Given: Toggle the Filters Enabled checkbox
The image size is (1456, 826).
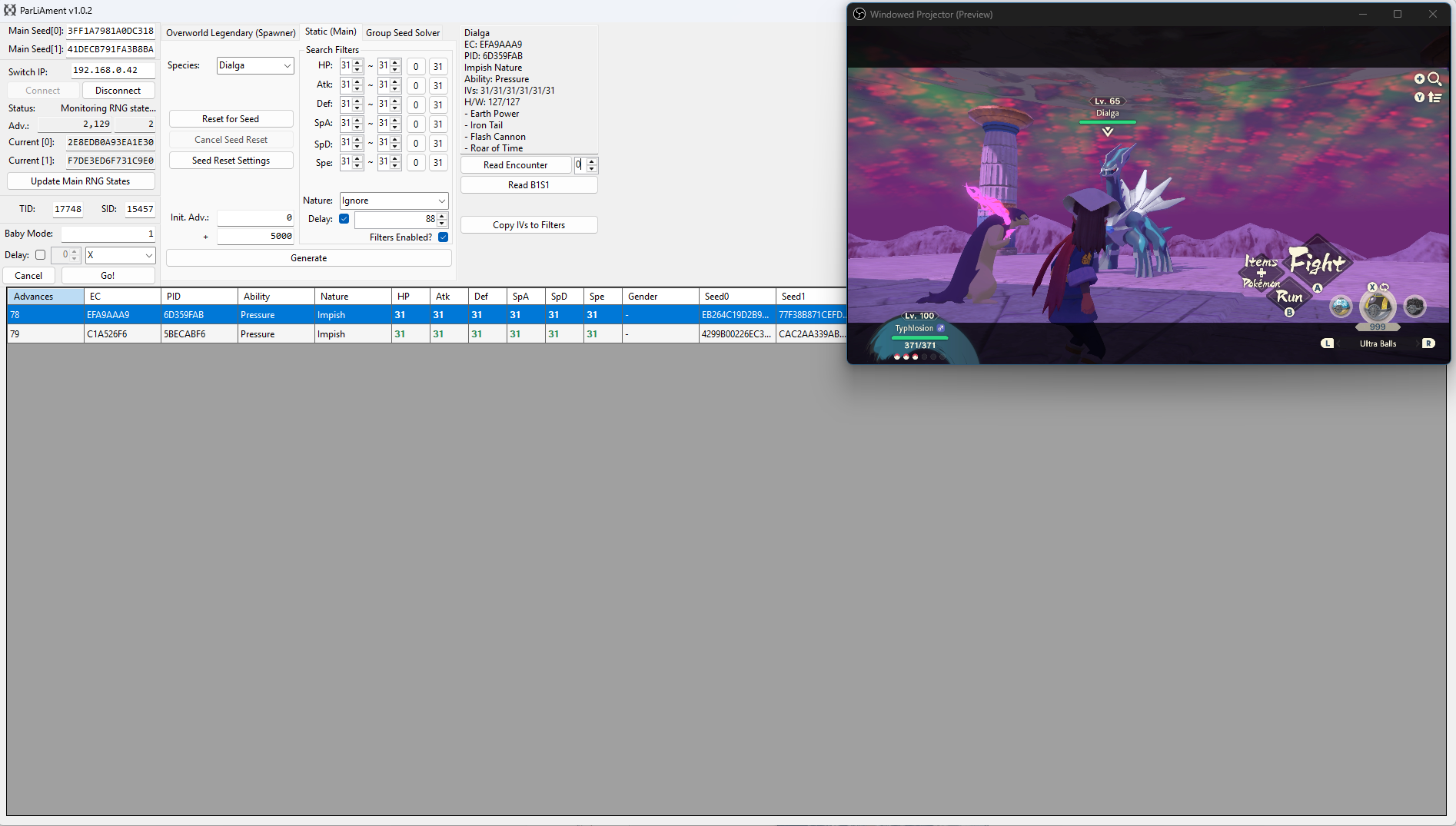Looking at the screenshot, I should click(x=443, y=237).
